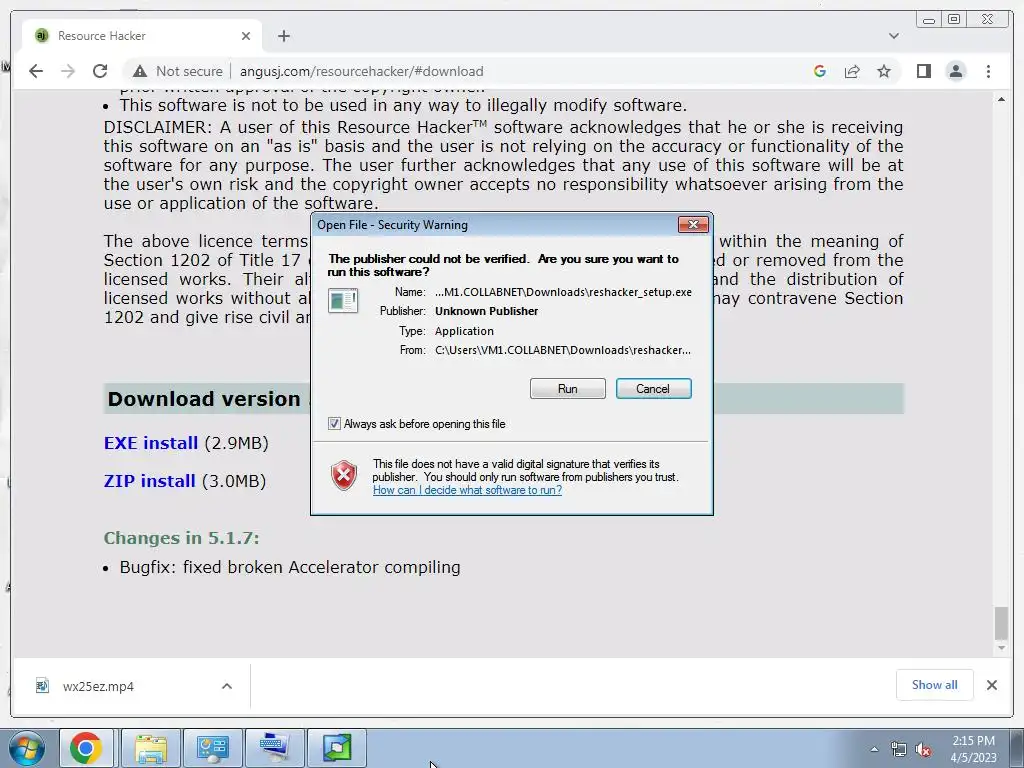Viewport: 1024px width, 768px height.
Task: Open the Windows Start menu
Action: [x=27, y=748]
